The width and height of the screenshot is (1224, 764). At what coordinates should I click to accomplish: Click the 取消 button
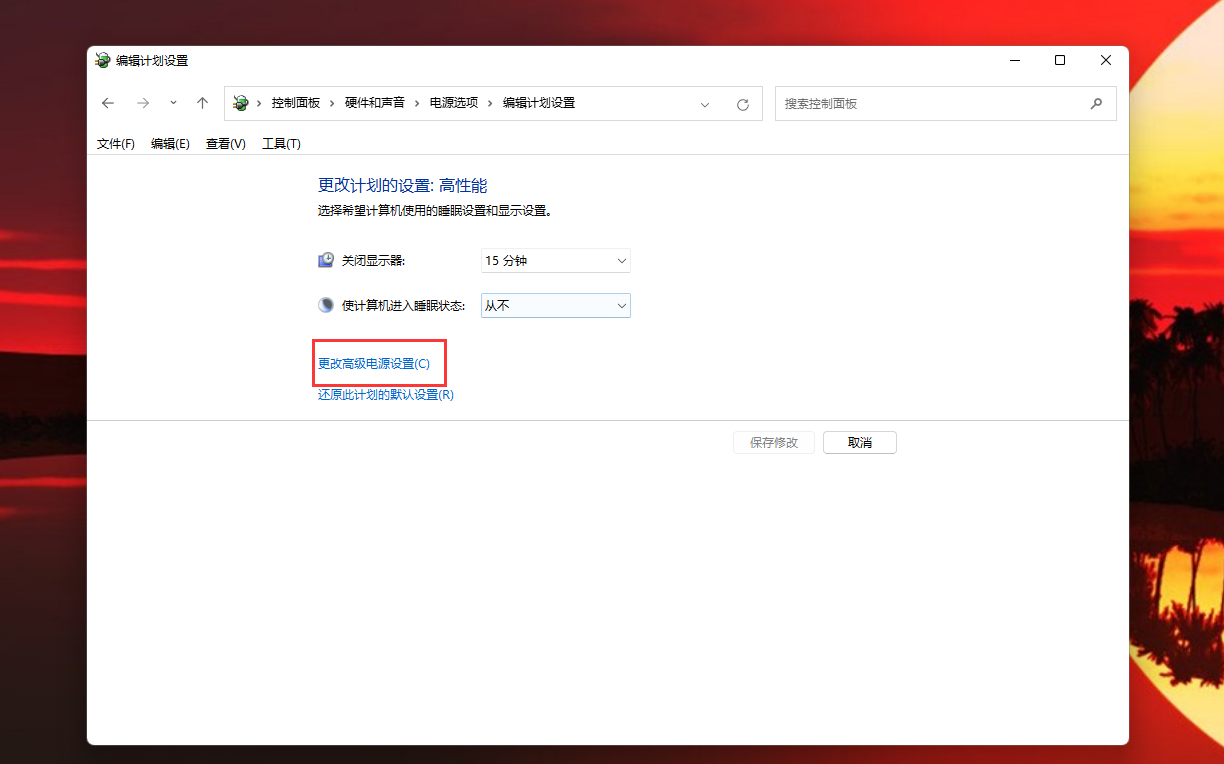click(859, 442)
